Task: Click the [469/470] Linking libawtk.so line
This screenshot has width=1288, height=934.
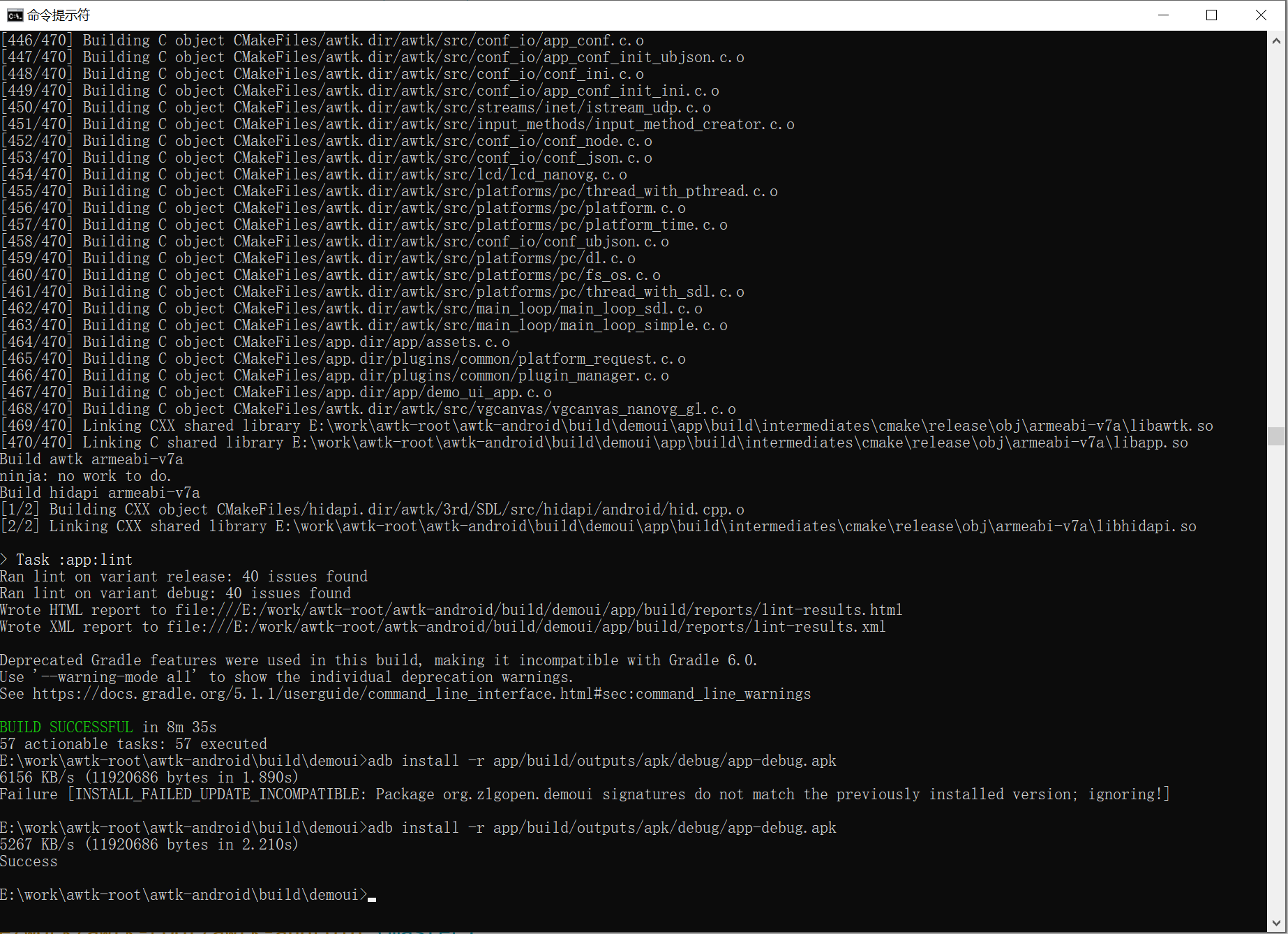Action: (606, 426)
